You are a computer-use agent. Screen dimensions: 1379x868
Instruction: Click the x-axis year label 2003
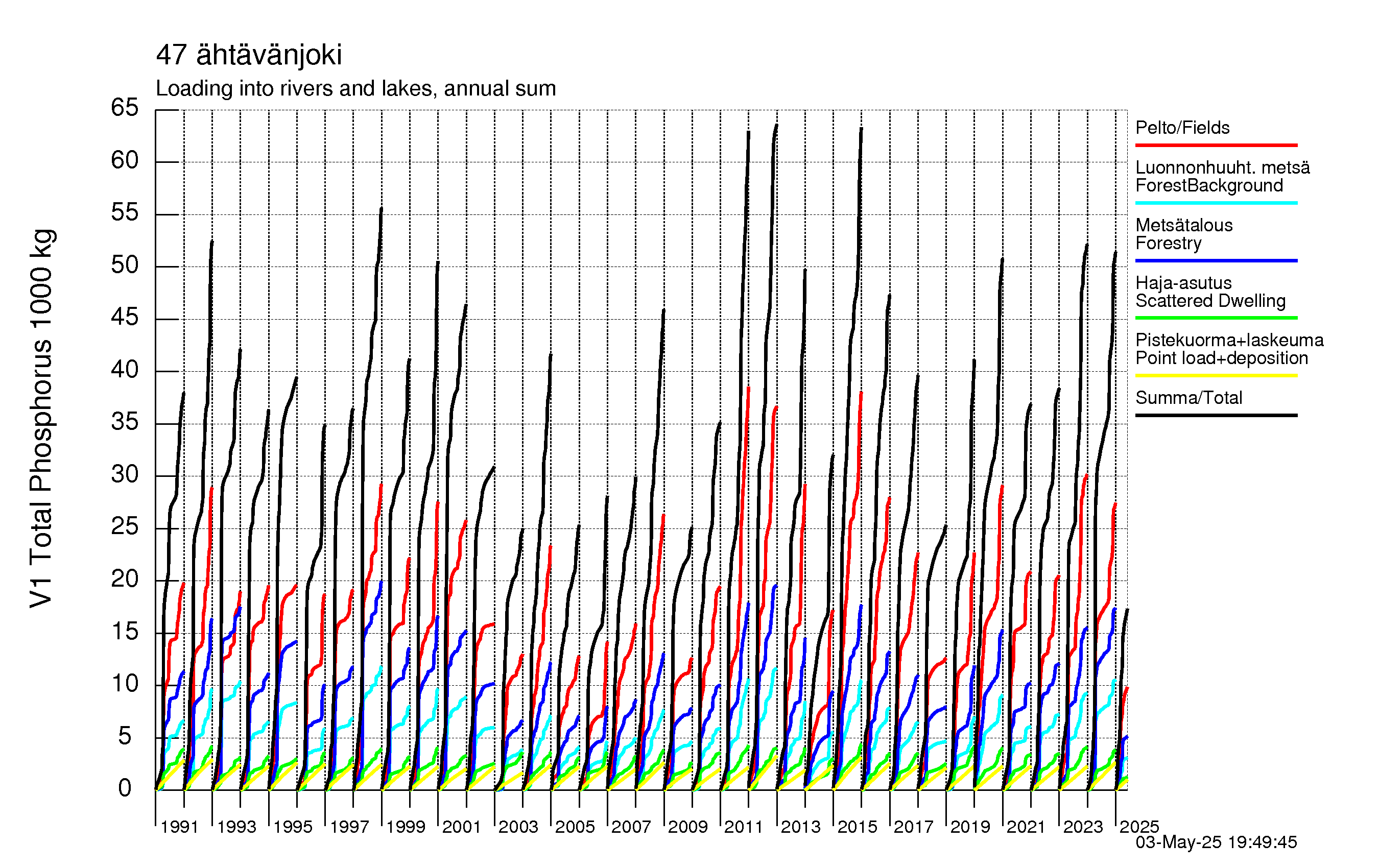point(518,827)
